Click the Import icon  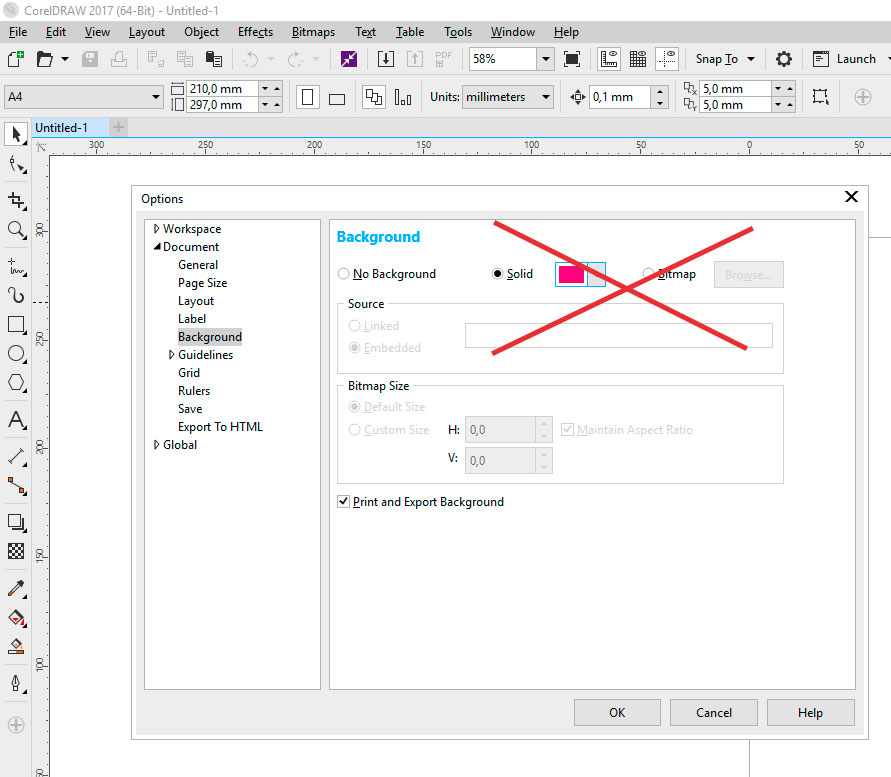click(386, 59)
